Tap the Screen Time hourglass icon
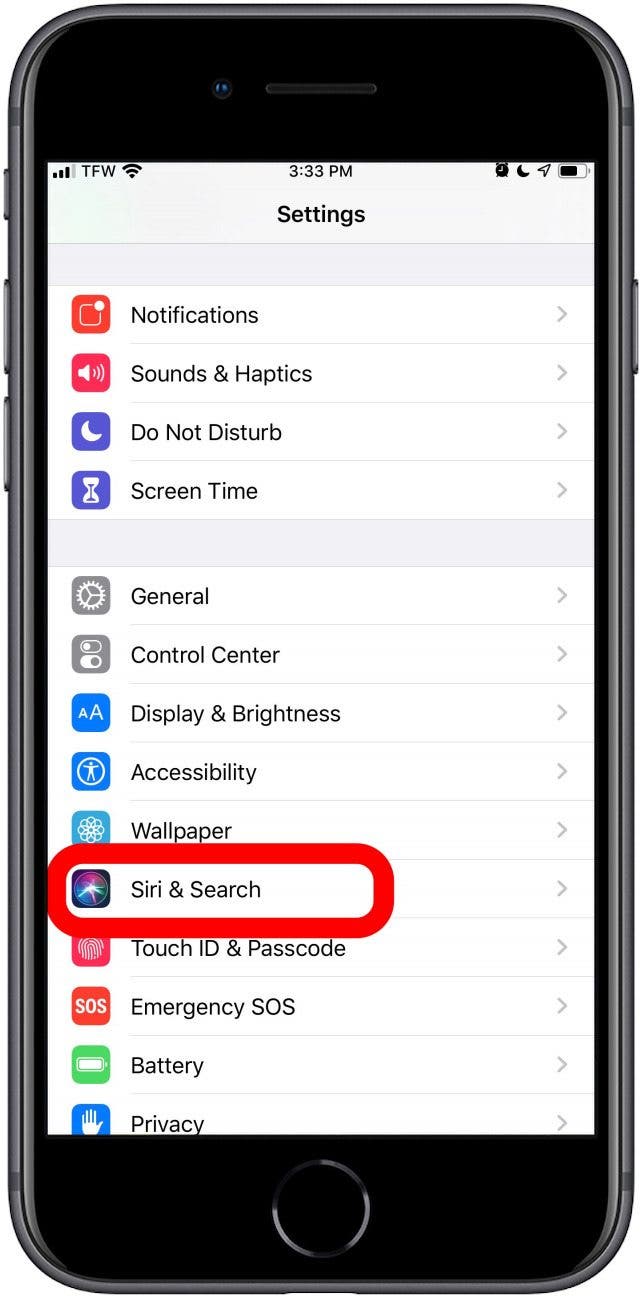Viewport: 642px width, 1298px height. point(91,491)
